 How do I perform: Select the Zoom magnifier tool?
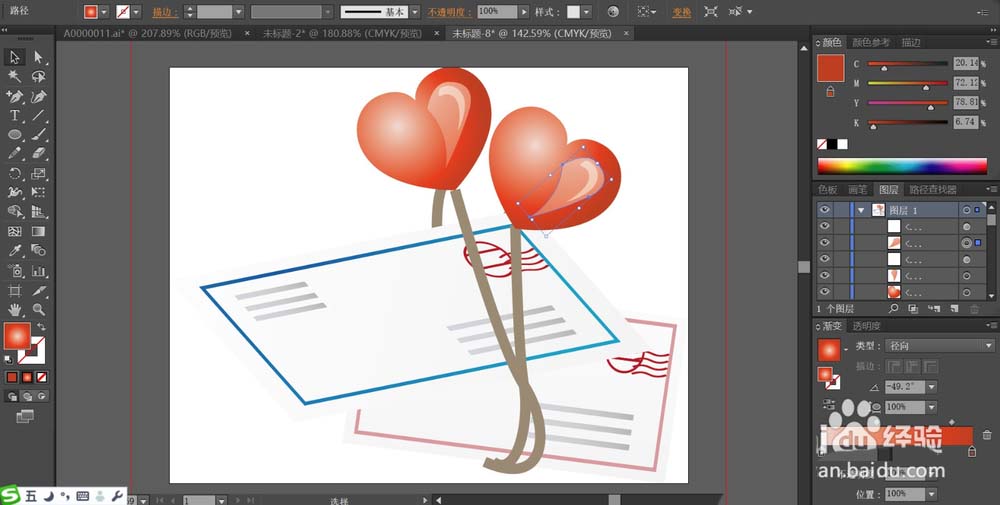(38, 310)
